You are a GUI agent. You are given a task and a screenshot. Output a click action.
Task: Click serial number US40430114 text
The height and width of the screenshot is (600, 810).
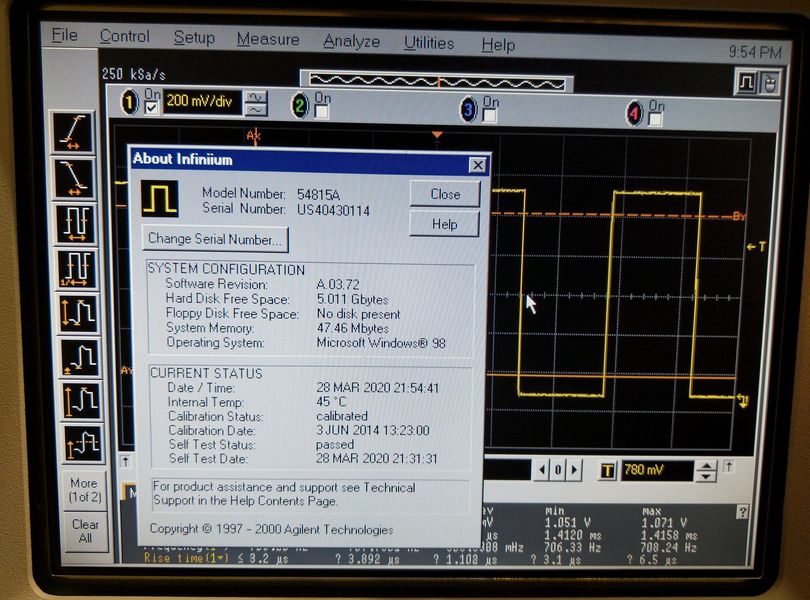tap(333, 210)
